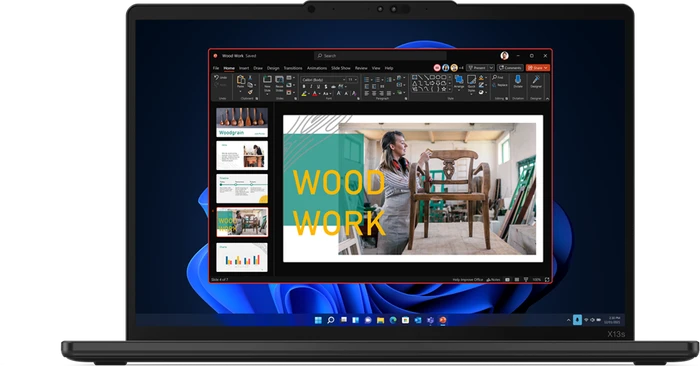
Task: Launch Microsoft Edge from taskbar
Action: click(x=393, y=320)
